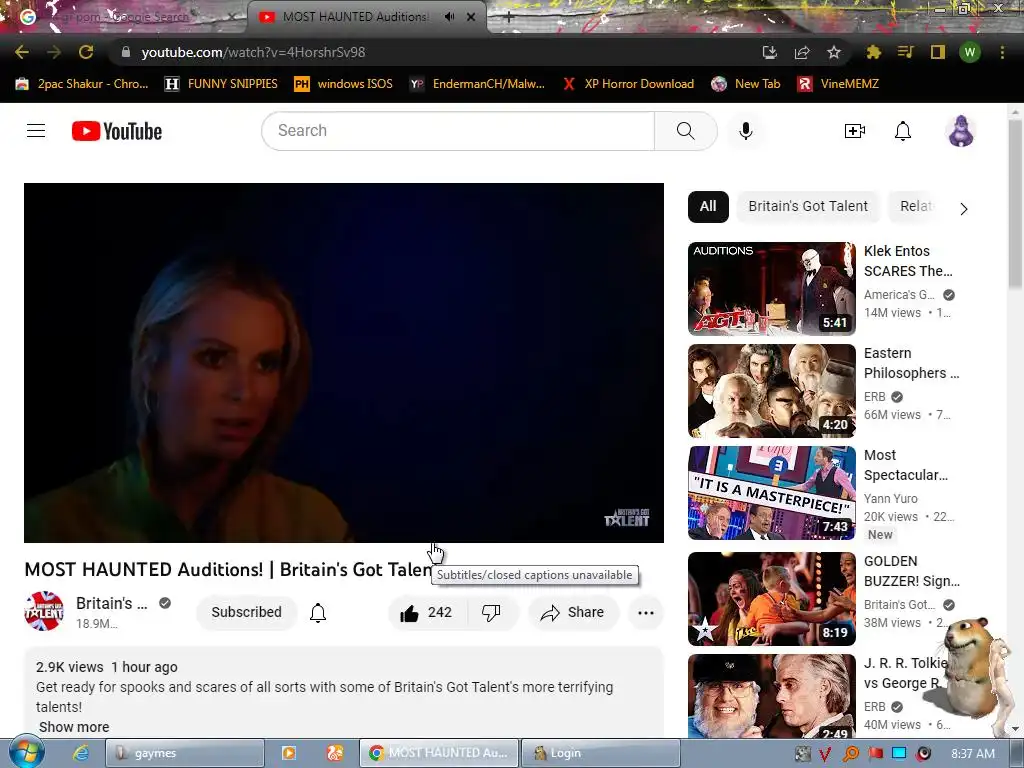The image size is (1024, 768).
Task: Toggle channel notification bell beside Subscribed
Action: coord(318,613)
